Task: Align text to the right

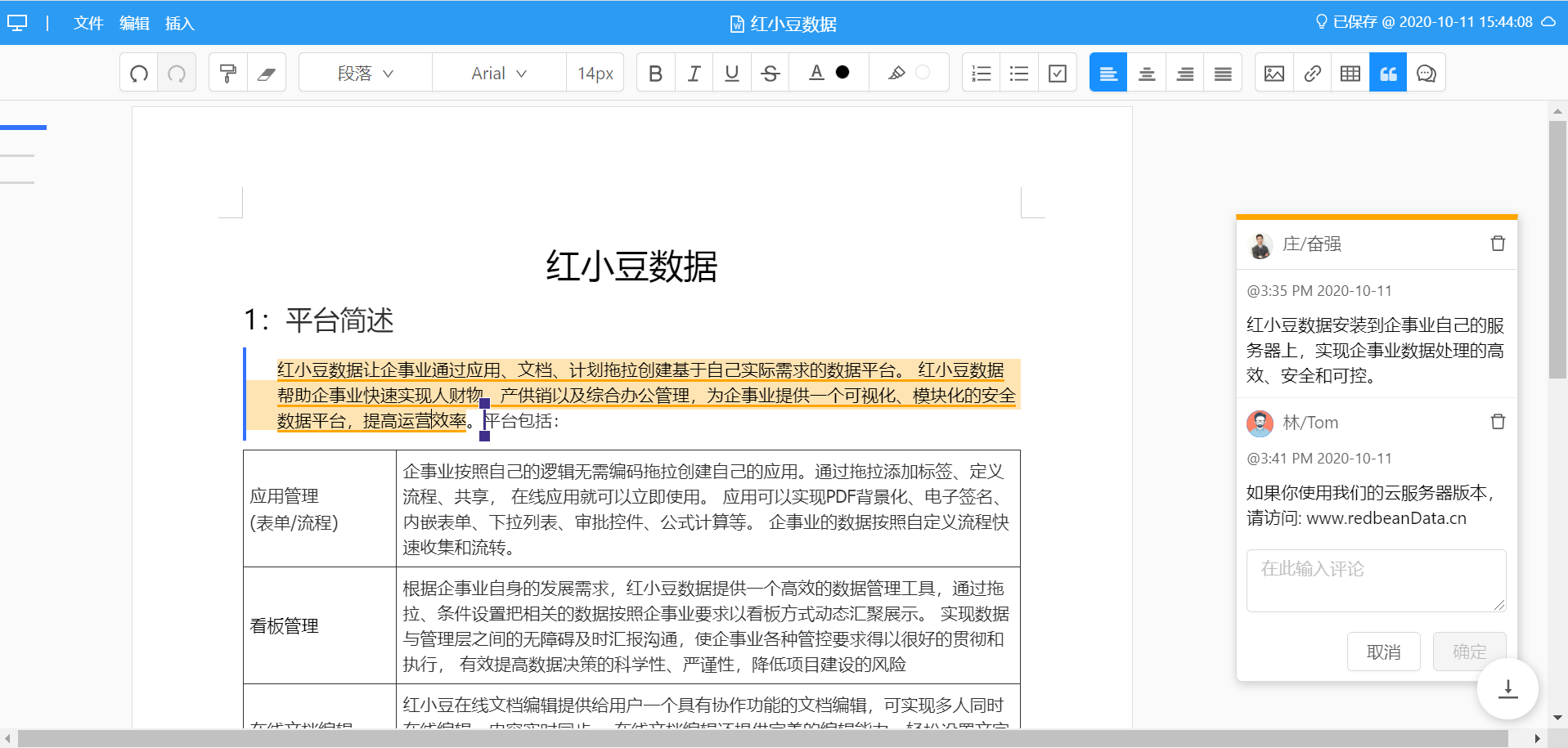Action: point(1184,74)
